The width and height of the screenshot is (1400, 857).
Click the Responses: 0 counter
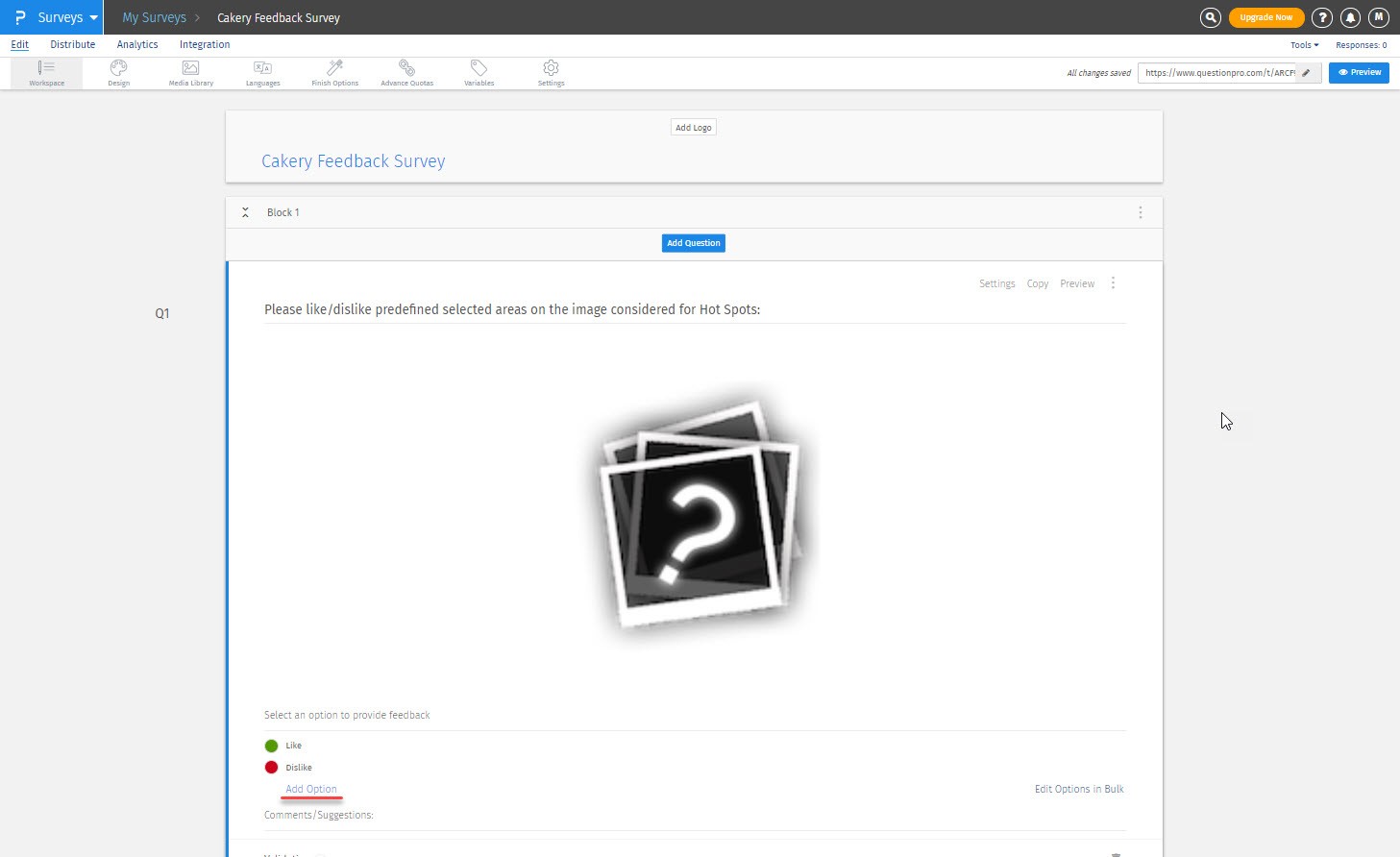[1362, 45]
